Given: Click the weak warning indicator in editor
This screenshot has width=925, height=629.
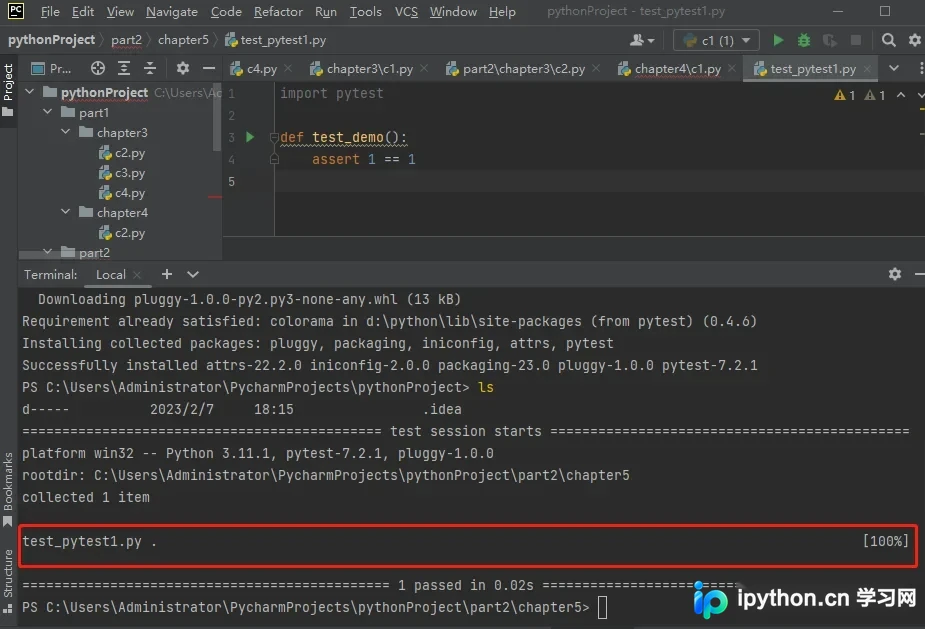Looking at the screenshot, I should pos(874,95).
